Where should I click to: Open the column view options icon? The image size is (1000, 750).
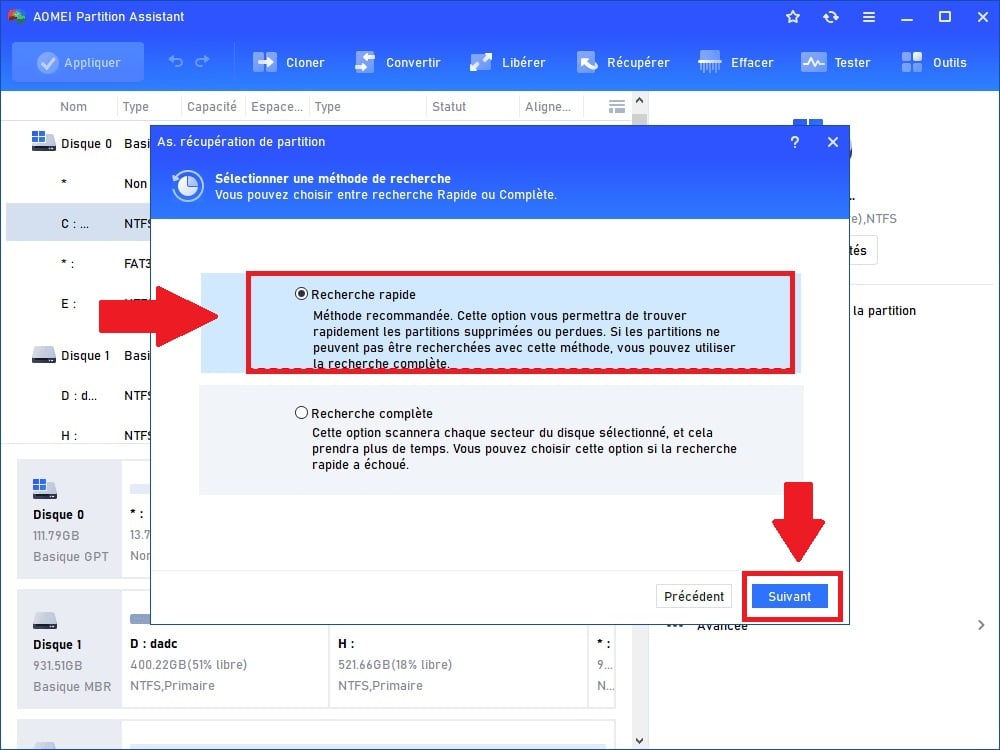point(617,107)
